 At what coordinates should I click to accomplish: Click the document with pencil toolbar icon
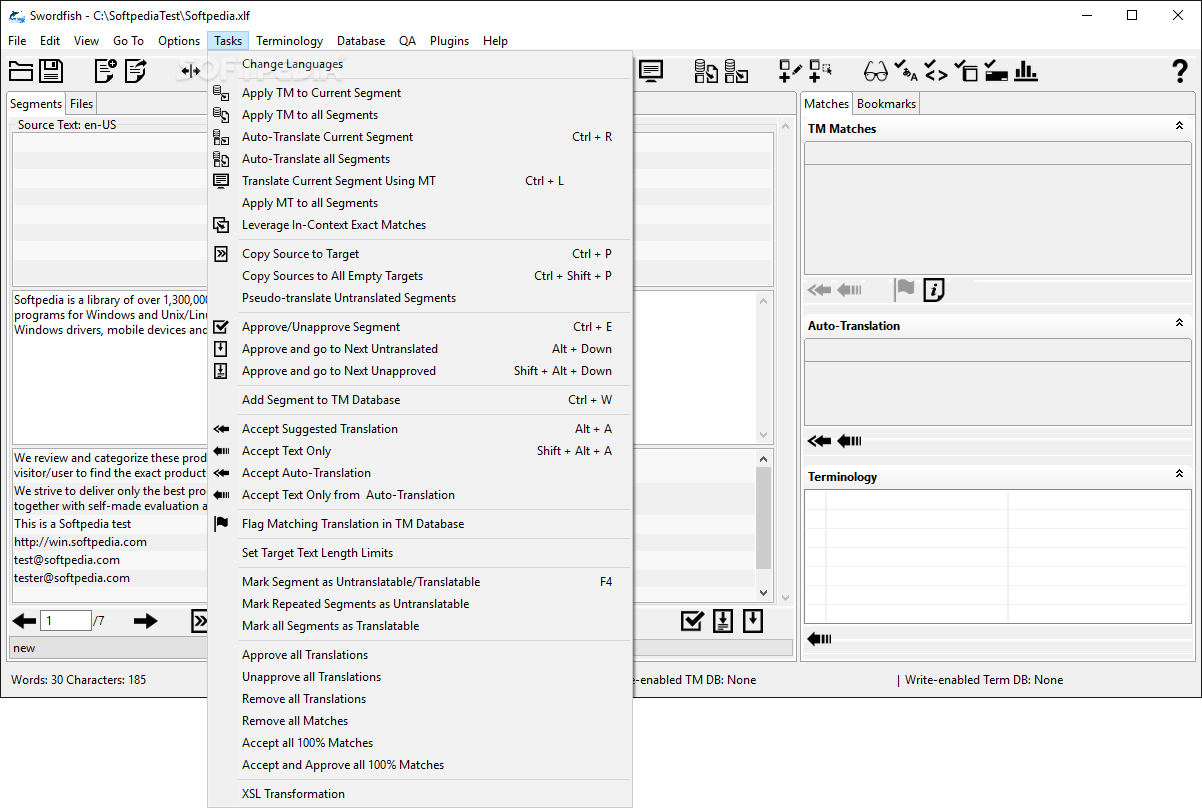click(135, 71)
